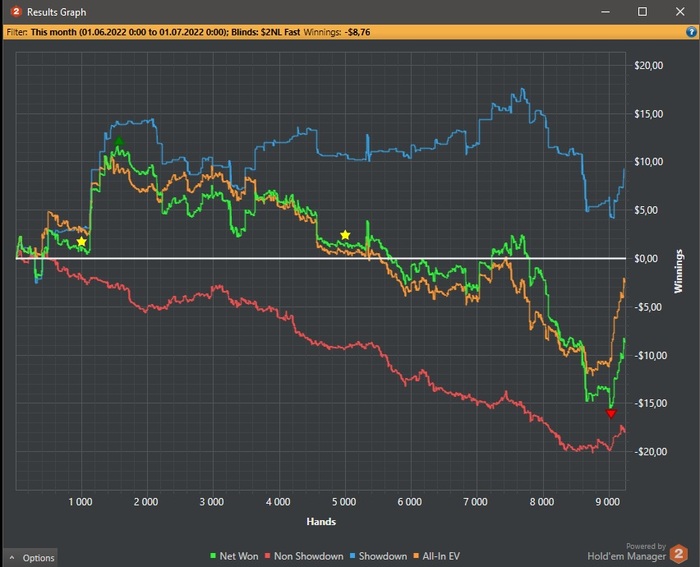The height and width of the screenshot is (567, 700).
Task: Maximize the Results Graph window
Action: [x=642, y=12]
